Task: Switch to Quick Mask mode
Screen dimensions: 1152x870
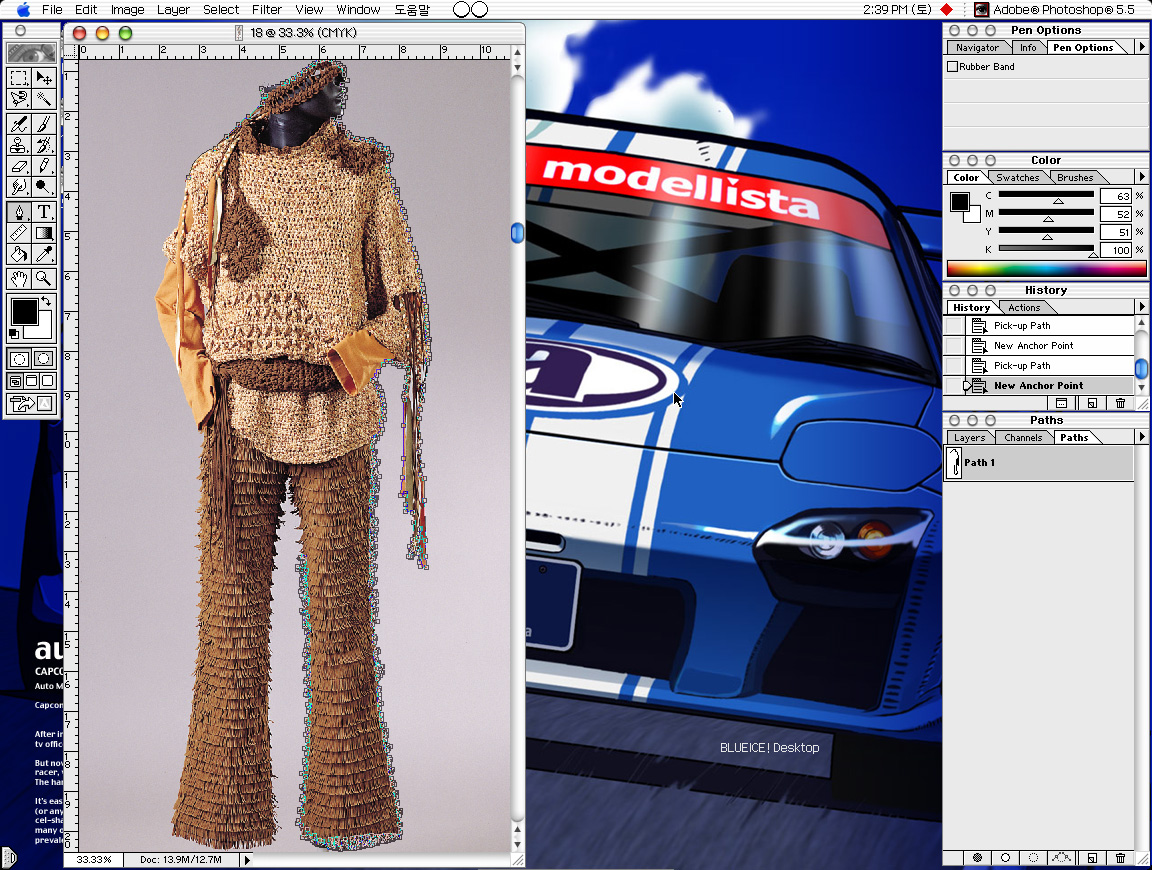Action: [44, 358]
